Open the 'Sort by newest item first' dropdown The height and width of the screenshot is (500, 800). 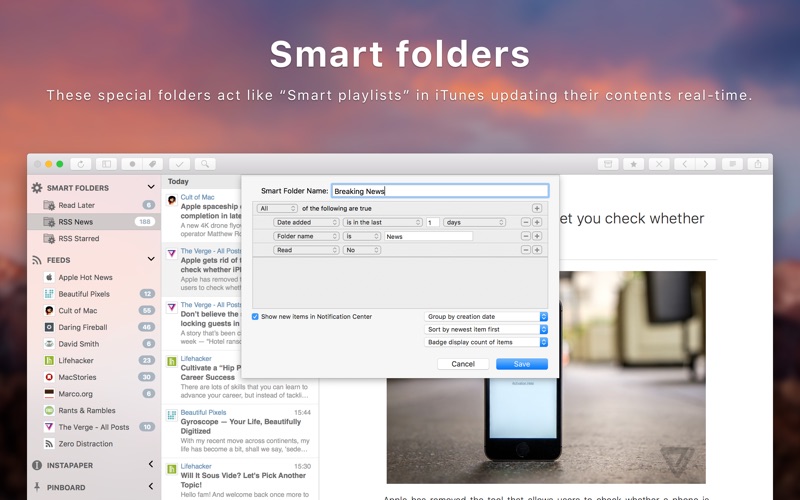(487, 330)
